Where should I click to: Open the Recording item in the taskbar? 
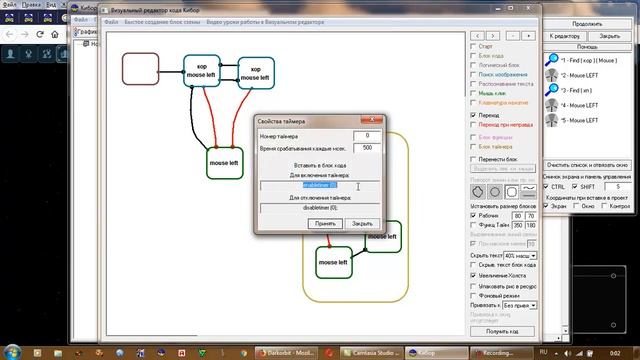(x=501, y=353)
